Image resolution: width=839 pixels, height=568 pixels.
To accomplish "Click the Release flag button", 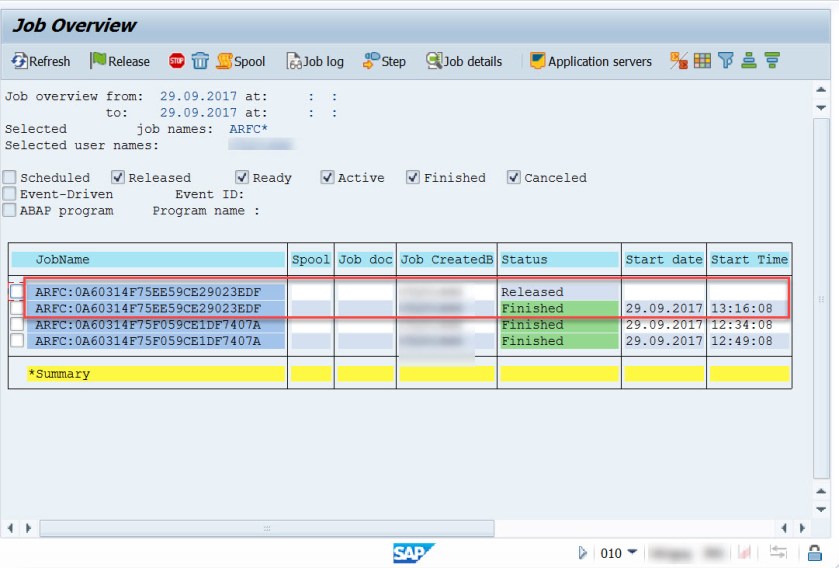I will [120, 62].
